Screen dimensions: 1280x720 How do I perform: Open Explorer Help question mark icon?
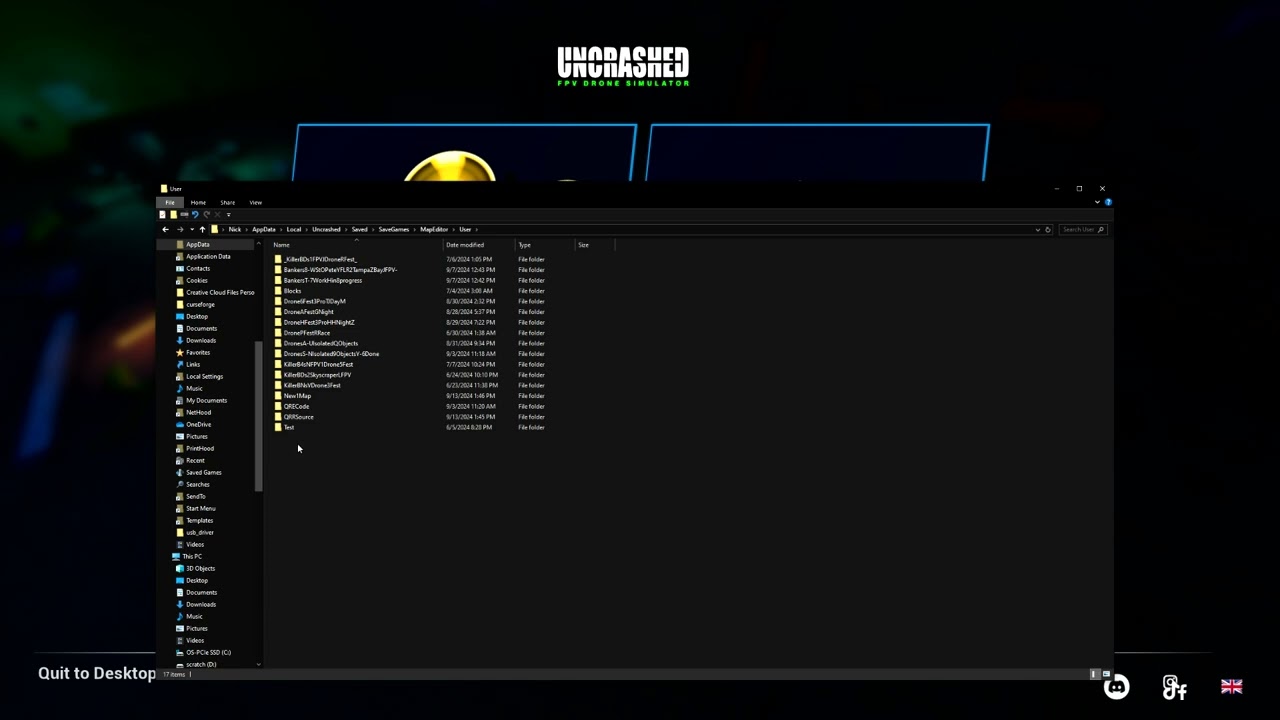tap(1108, 202)
